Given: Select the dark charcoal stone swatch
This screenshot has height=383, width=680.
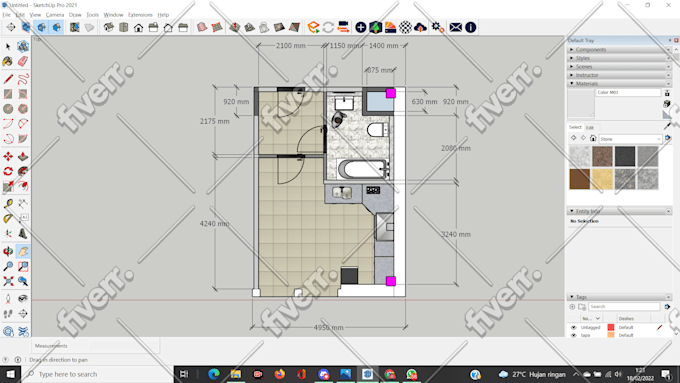Looking at the screenshot, I should coord(625,156).
